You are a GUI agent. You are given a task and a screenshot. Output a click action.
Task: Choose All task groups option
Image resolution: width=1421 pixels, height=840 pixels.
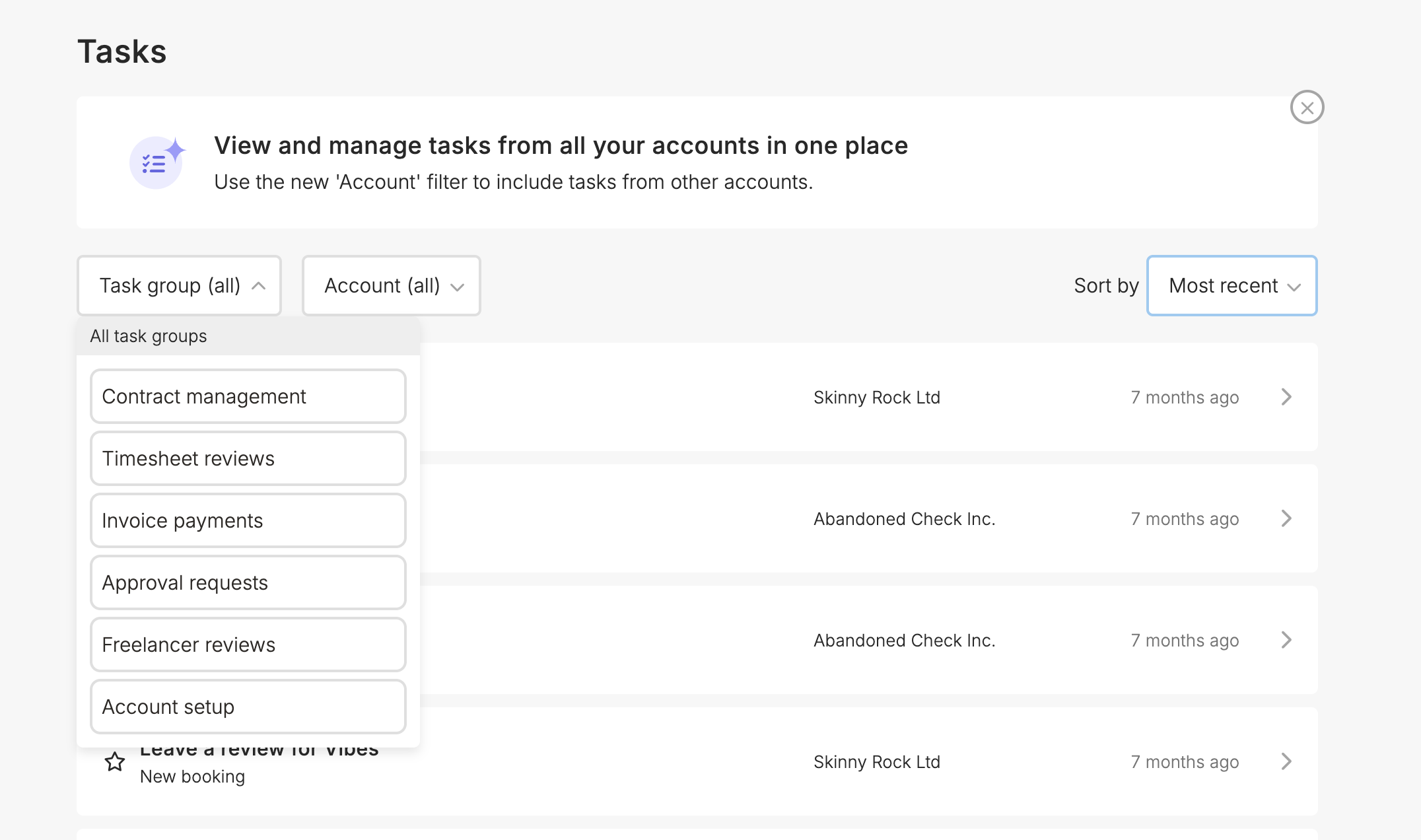(x=149, y=336)
